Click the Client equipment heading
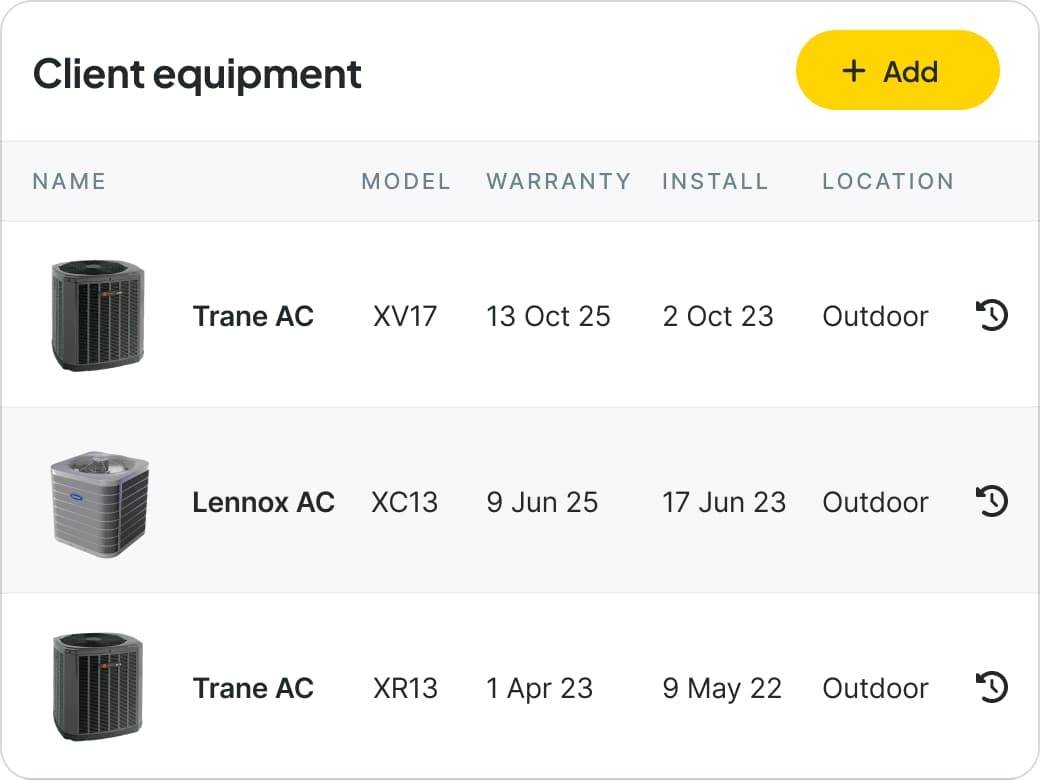Image resolution: width=1040 pixels, height=780 pixels. pyautogui.click(x=197, y=74)
